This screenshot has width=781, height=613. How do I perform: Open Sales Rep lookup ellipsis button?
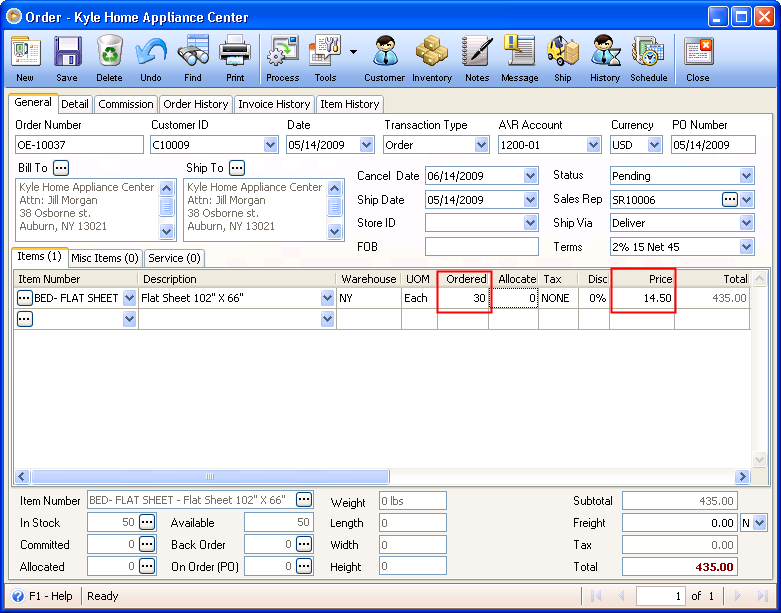click(729, 200)
